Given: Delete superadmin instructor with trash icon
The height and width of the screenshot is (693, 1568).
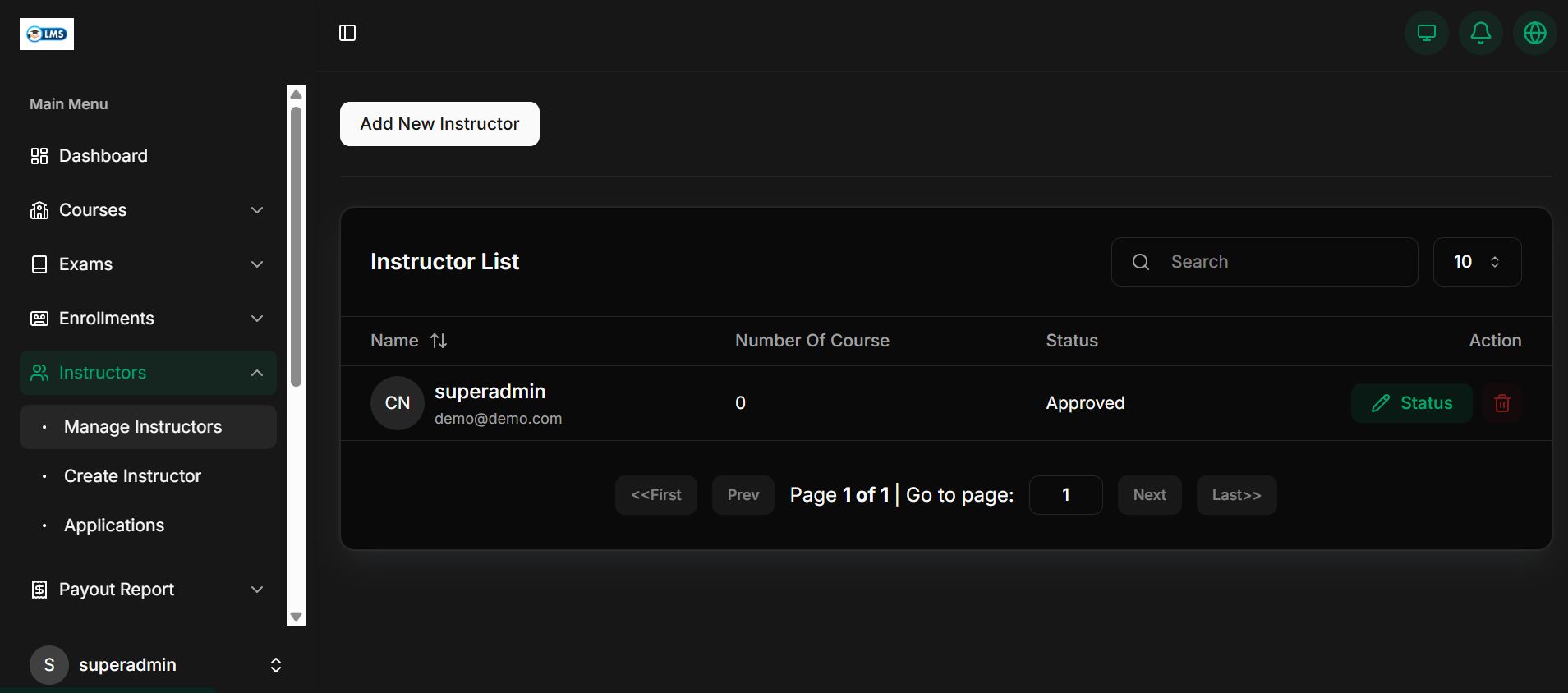Looking at the screenshot, I should pos(1502,403).
